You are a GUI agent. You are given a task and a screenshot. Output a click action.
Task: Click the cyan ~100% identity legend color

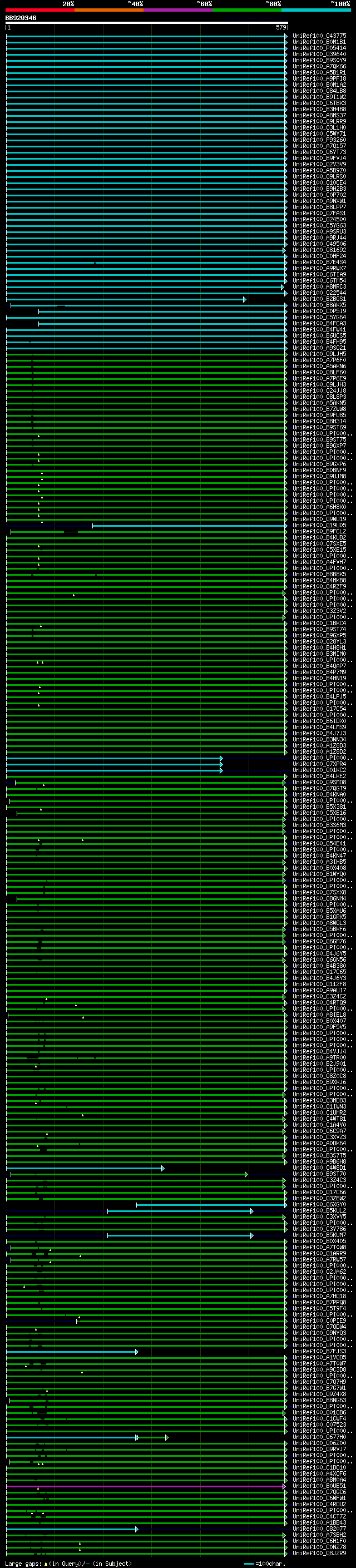[316, 10]
